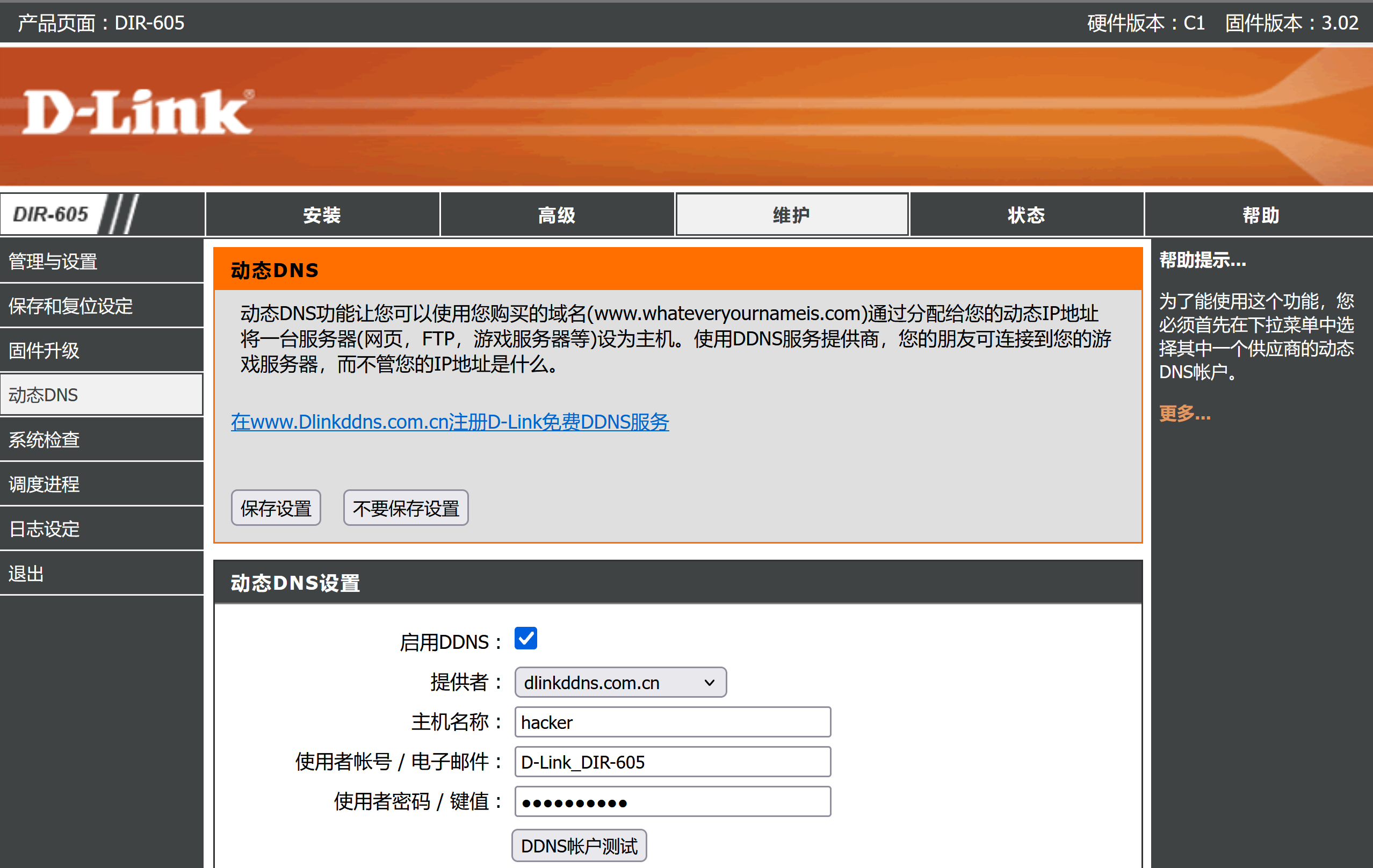Switch to the 安装 tab
The width and height of the screenshot is (1373, 868).
tap(322, 215)
